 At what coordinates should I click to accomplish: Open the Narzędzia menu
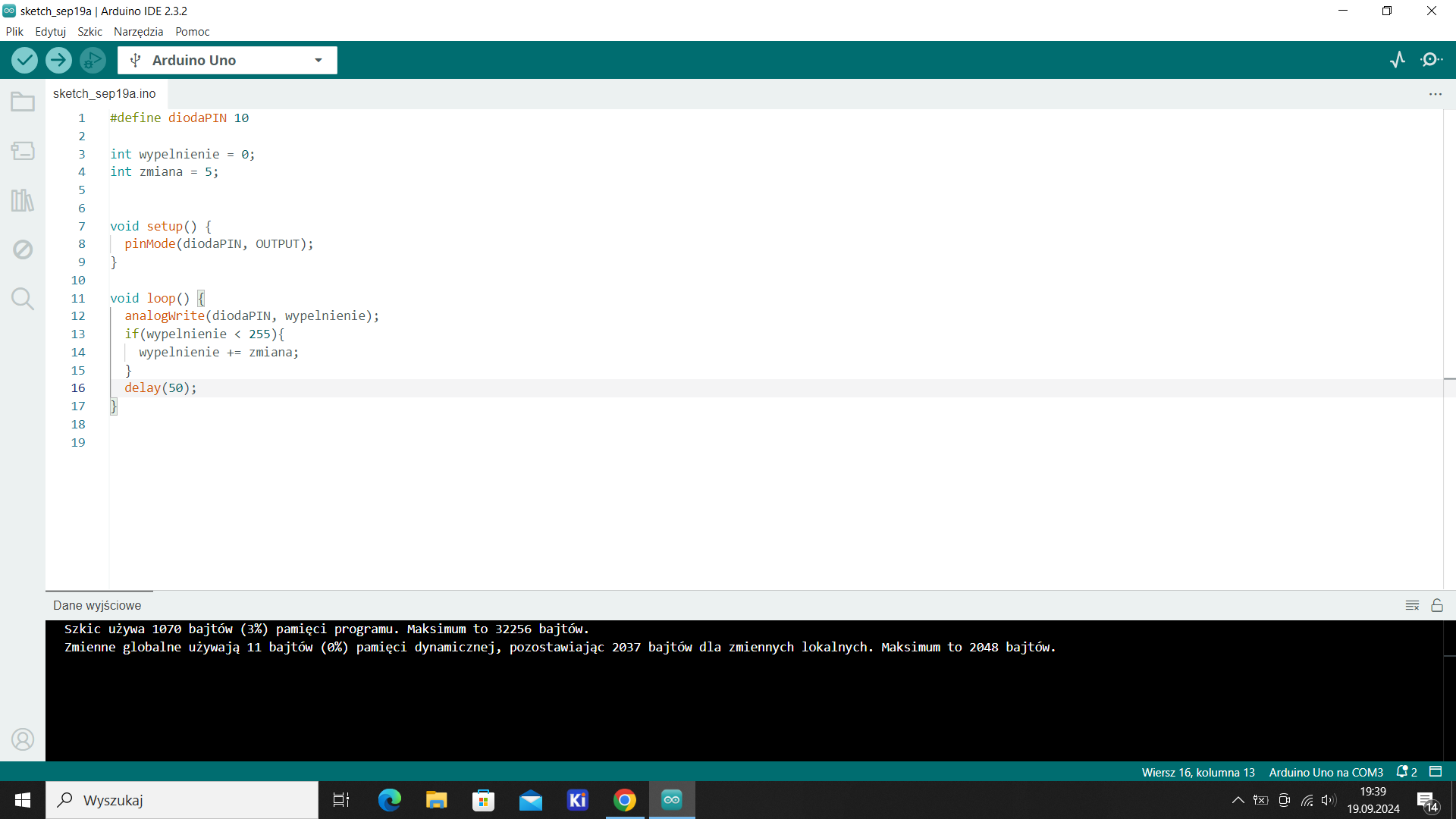tap(138, 32)
